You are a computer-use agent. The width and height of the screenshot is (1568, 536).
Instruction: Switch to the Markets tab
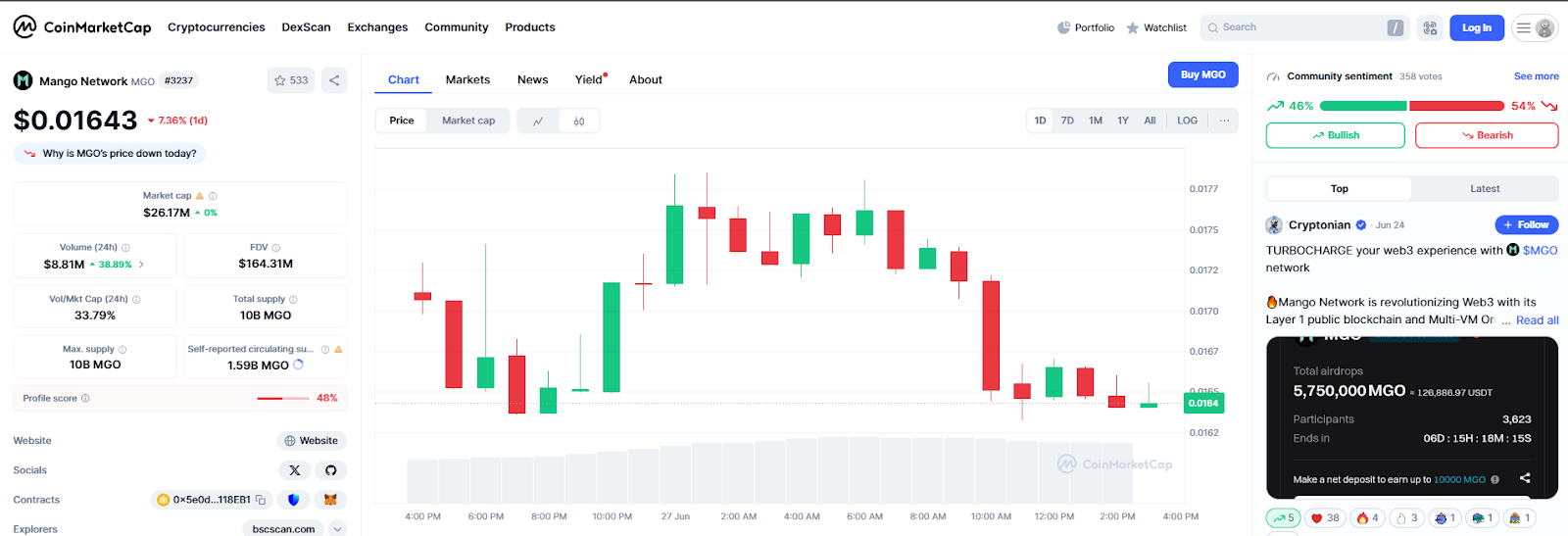click(467, 79)
